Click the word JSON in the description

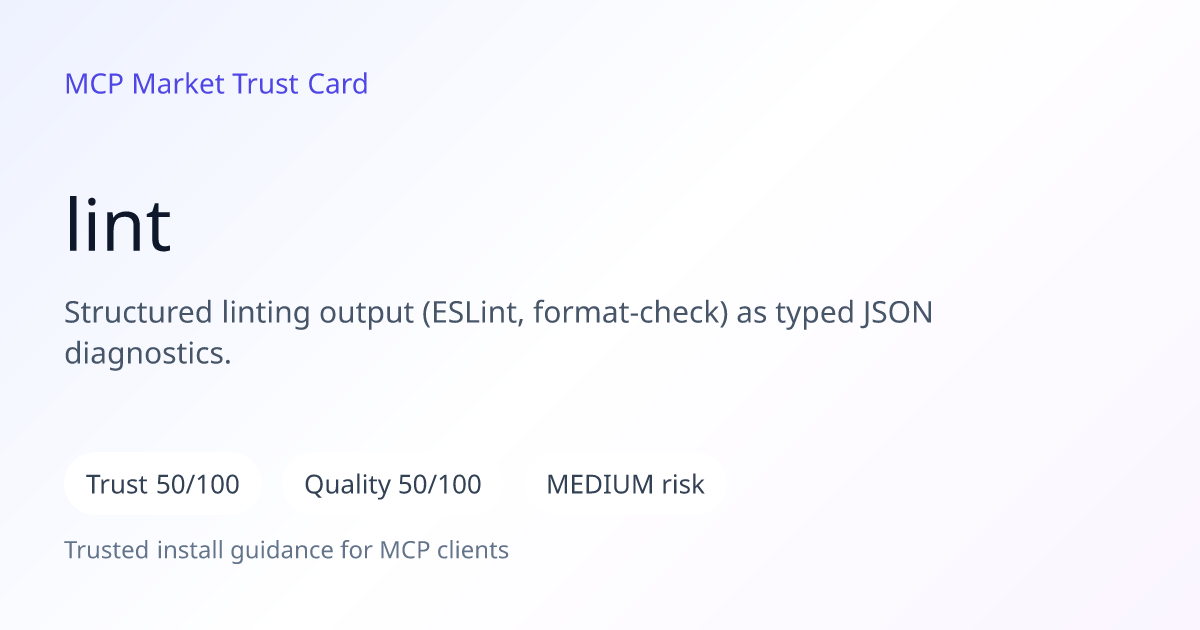tap(896, 314)
